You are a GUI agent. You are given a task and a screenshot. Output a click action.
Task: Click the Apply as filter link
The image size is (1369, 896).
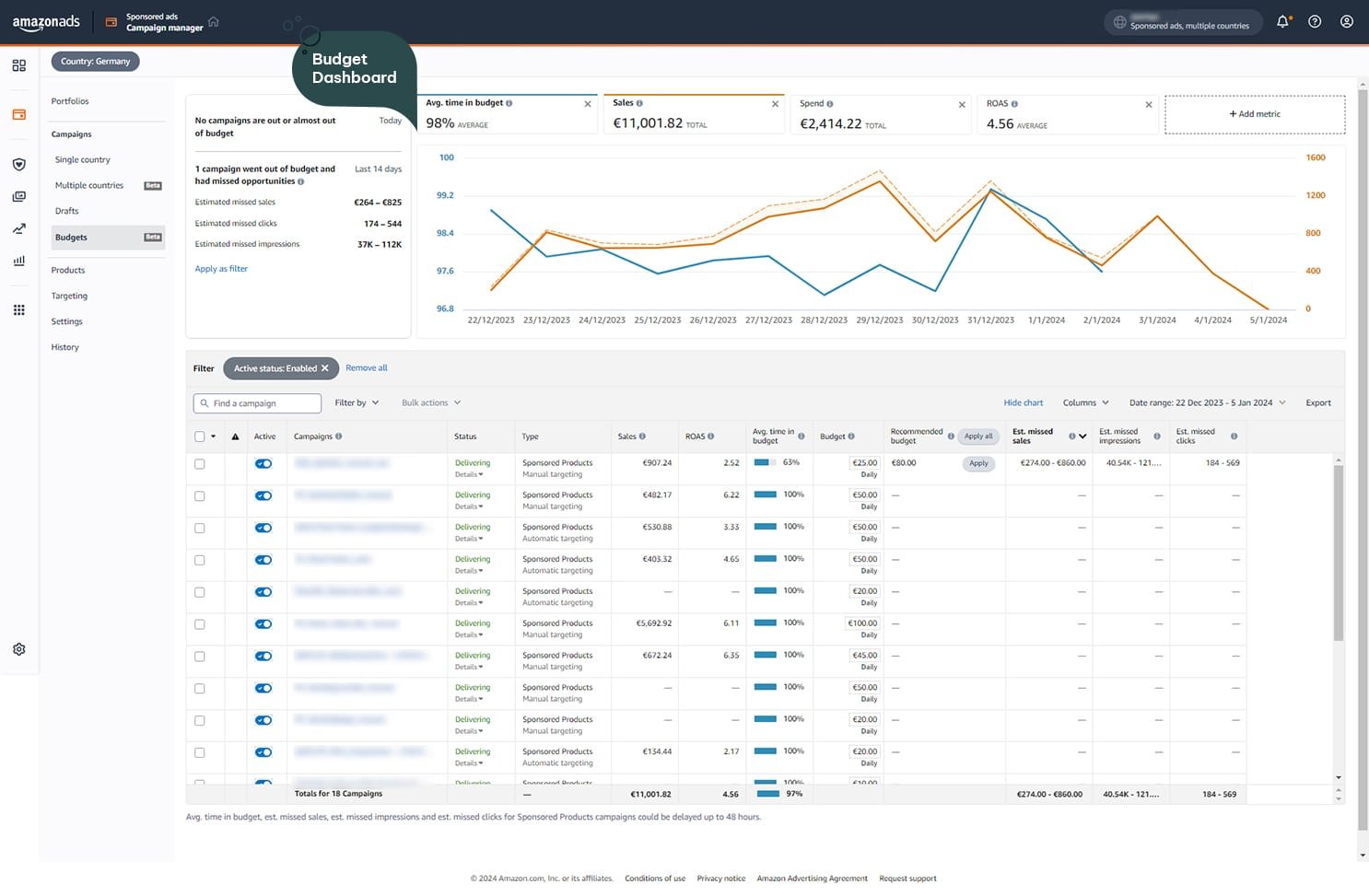pos(221,269)
